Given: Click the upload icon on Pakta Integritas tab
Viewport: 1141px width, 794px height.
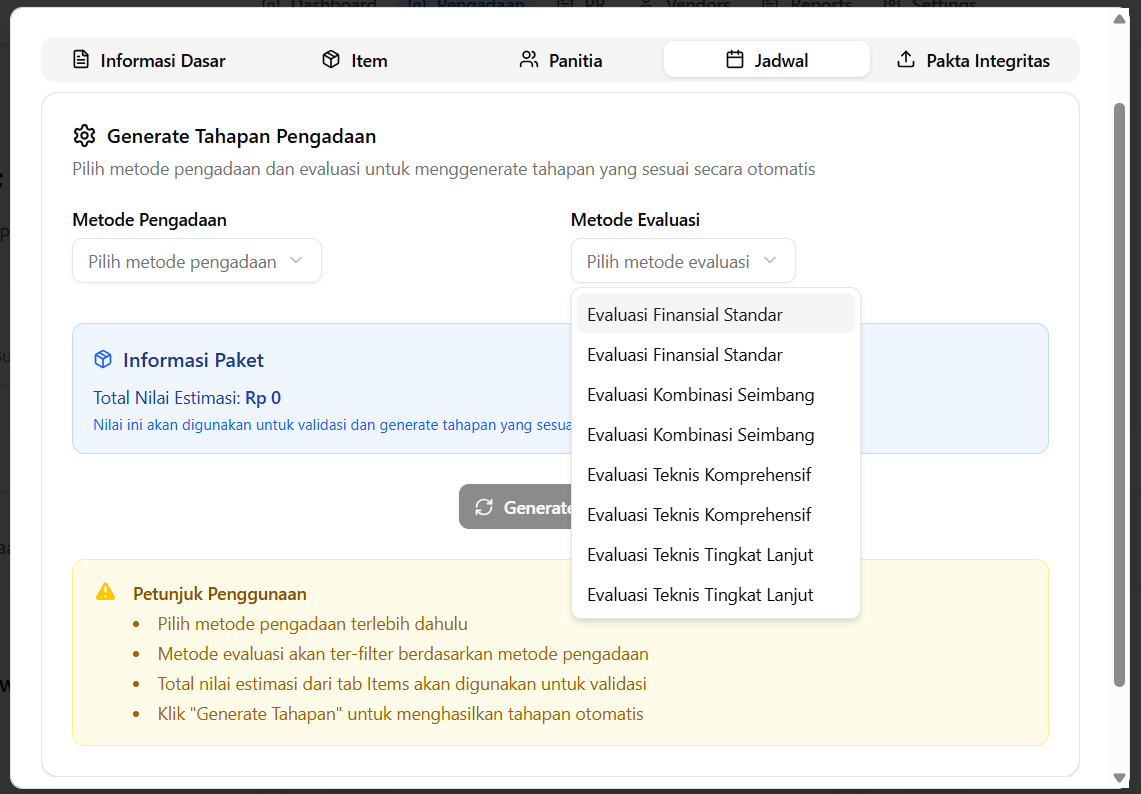Looking at the screenshot, I should 906,59.
